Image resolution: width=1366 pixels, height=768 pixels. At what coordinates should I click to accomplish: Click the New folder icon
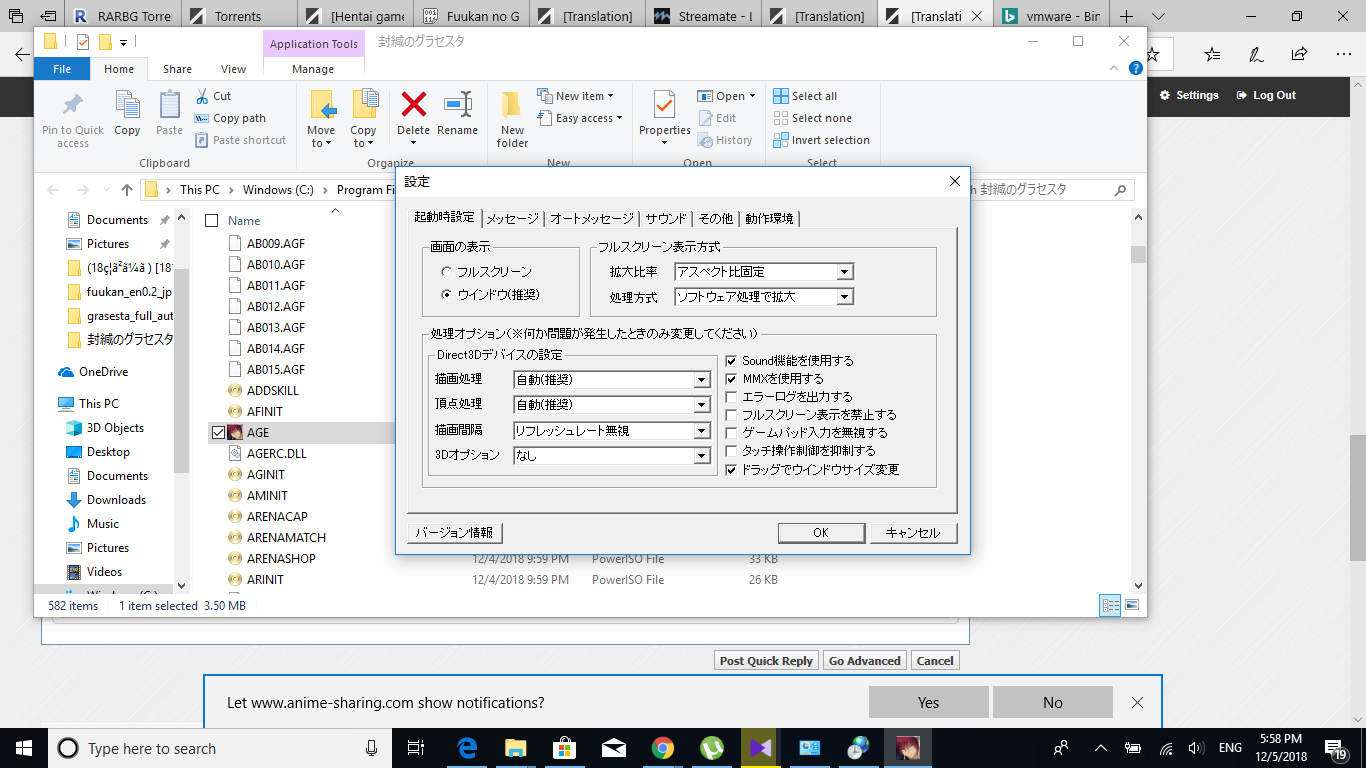[x=512, y=105]
